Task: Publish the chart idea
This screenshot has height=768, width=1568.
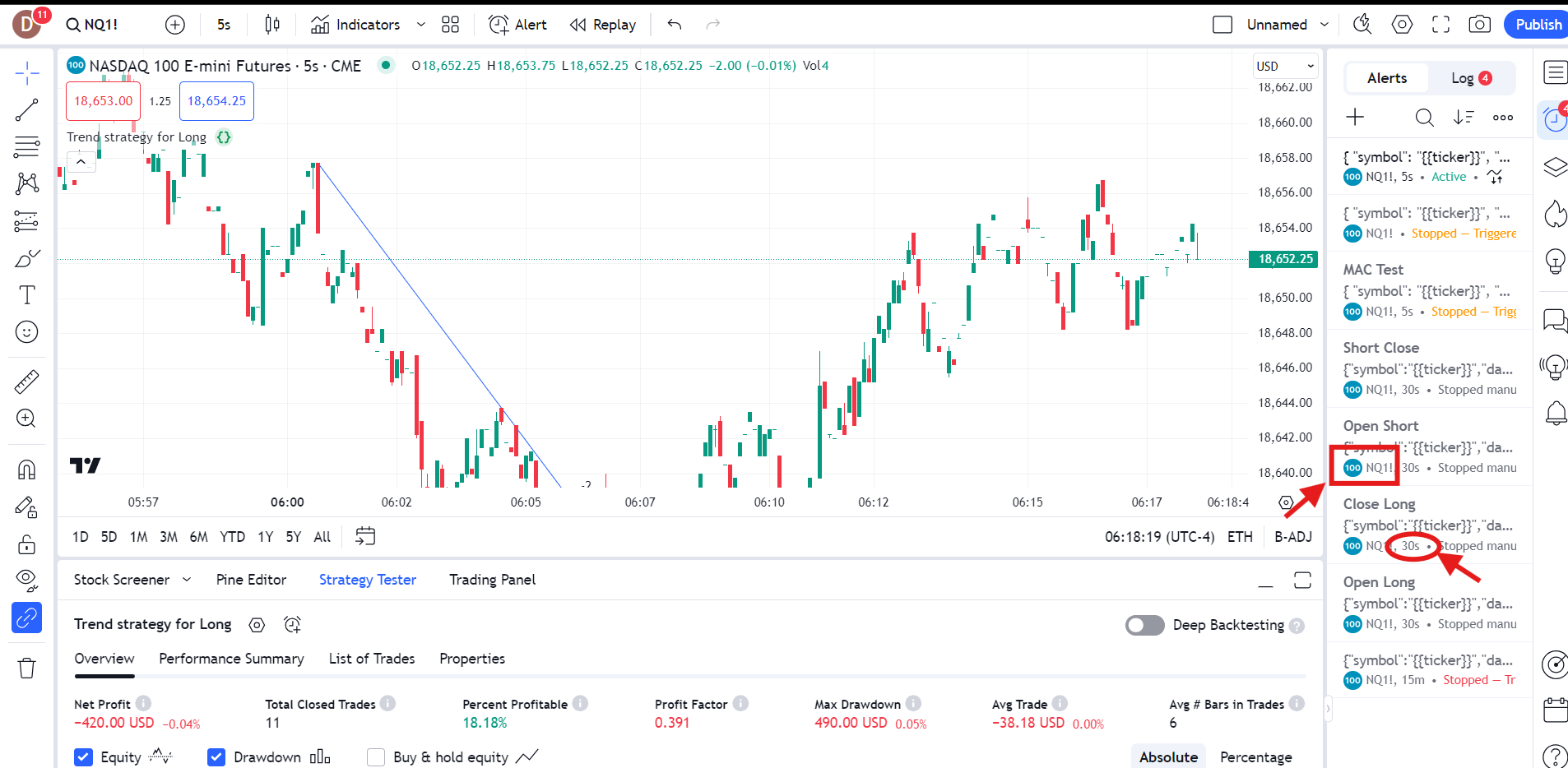Action: point(1537,25)
